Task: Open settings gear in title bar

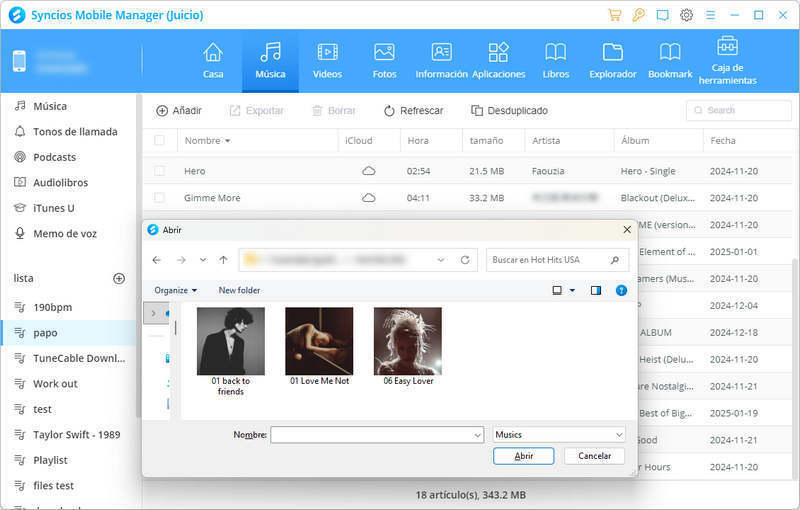Action: 686,15
